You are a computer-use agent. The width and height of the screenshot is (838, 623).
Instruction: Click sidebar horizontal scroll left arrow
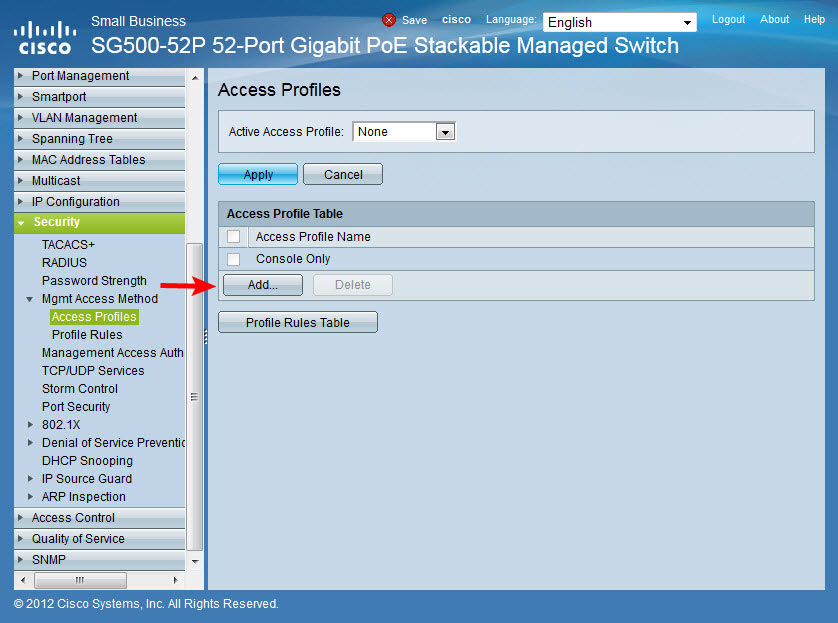click(x=22, y=580)
